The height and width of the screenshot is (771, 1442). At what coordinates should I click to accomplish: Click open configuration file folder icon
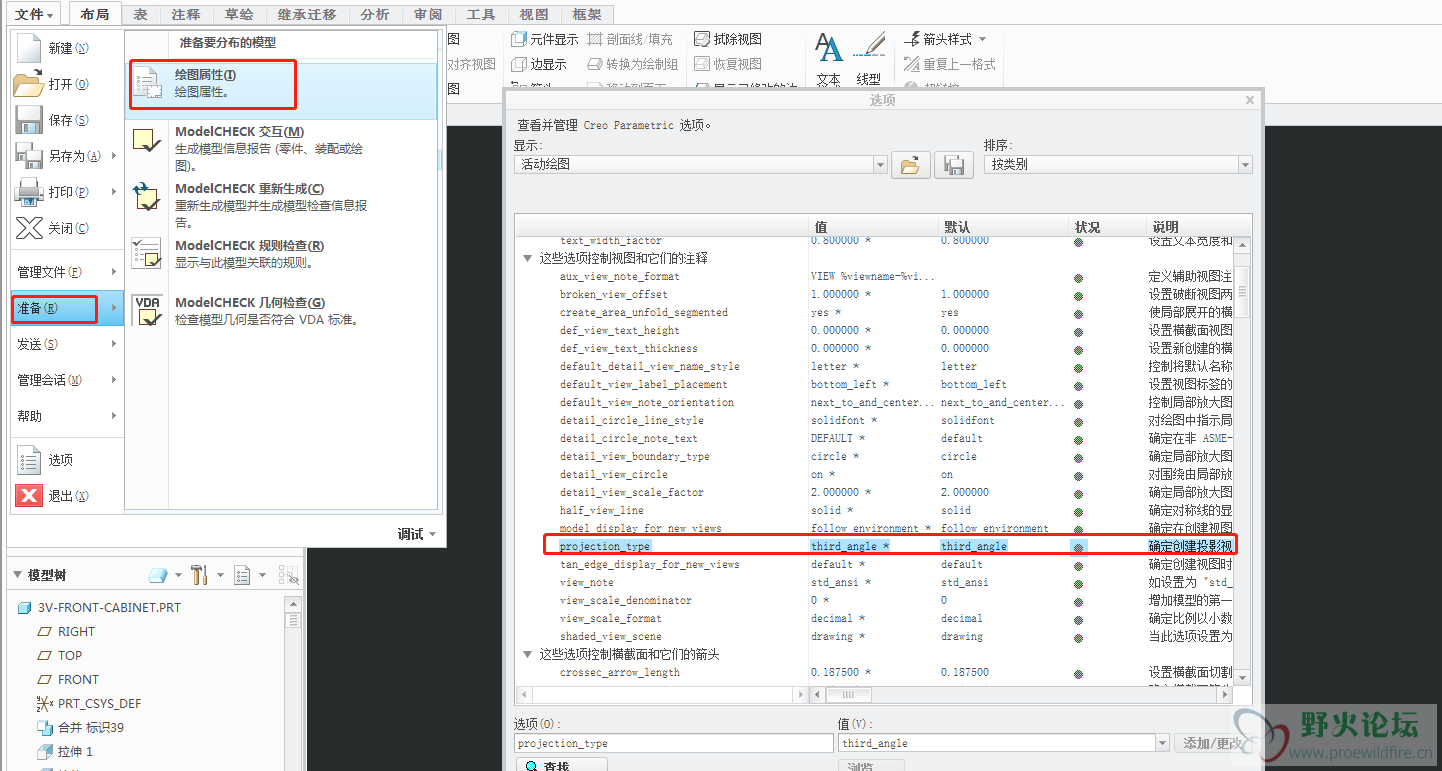(910, 165)
